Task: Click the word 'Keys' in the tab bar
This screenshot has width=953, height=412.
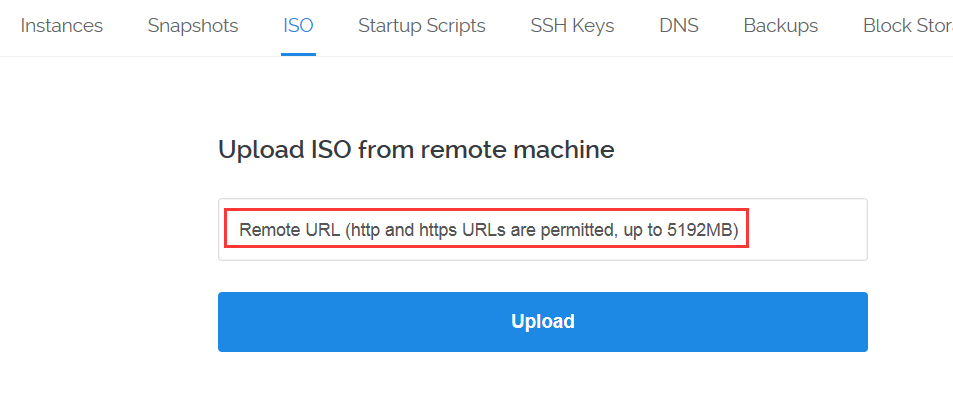Action: (x=592, y=26)
